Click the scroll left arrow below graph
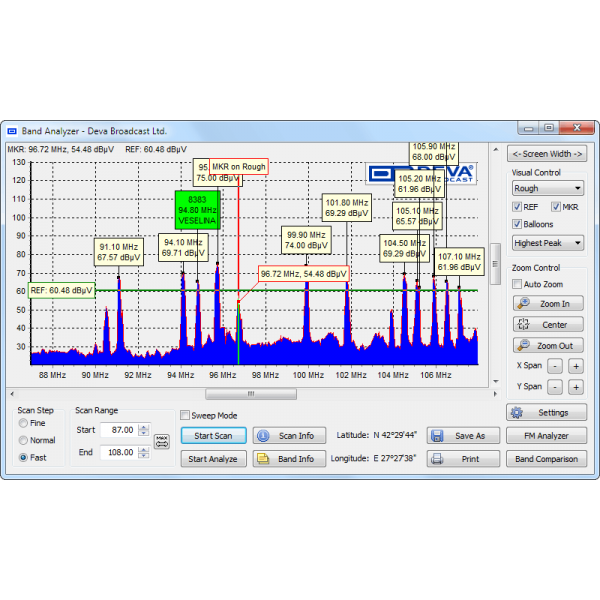The width and height of the screenshot is (600, 600). point(12,394)
